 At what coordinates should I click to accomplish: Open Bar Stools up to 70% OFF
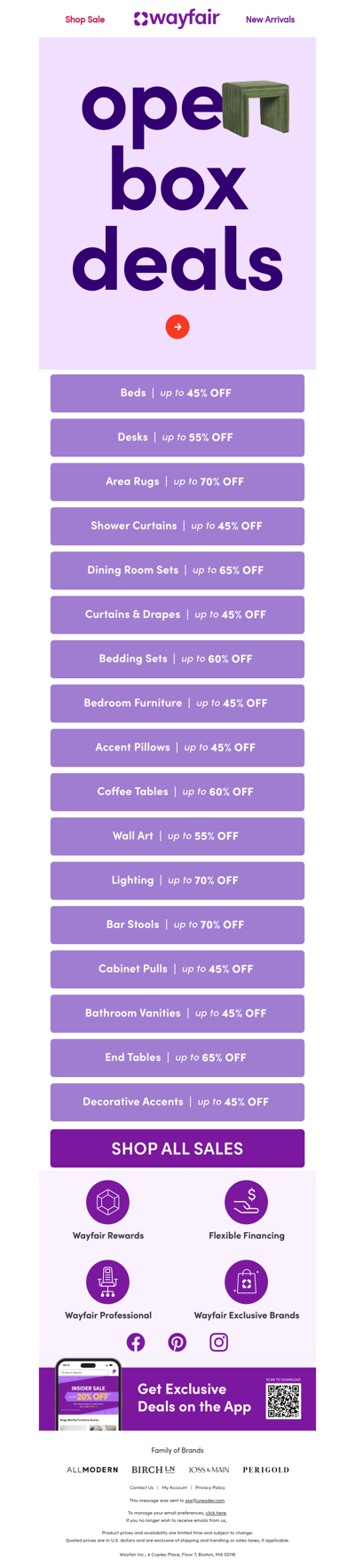click(x=177, y=925)
